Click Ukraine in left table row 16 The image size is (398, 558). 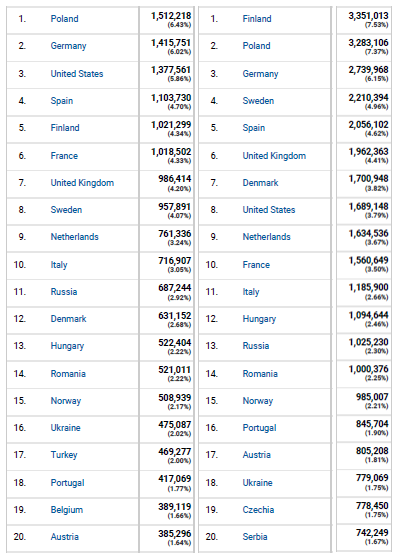(65, 428)
